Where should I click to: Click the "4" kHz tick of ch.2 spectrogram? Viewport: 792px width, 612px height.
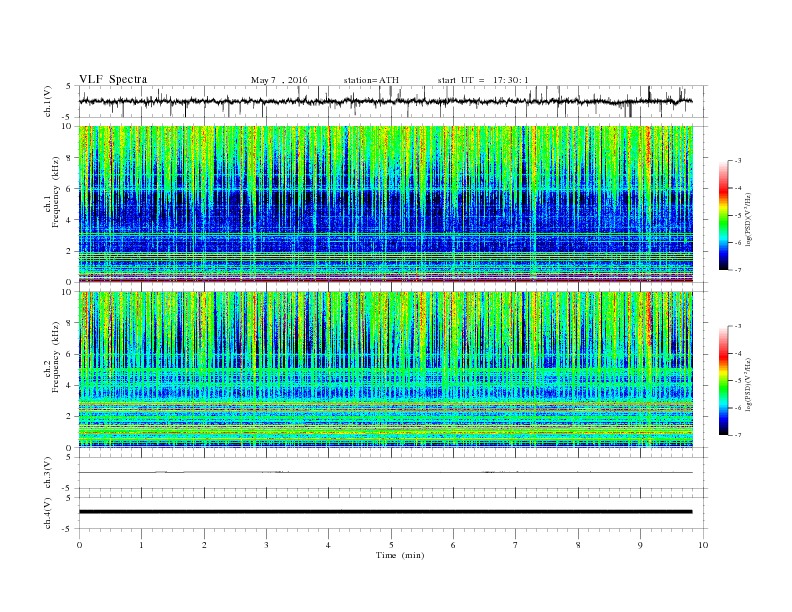point(70,385)
